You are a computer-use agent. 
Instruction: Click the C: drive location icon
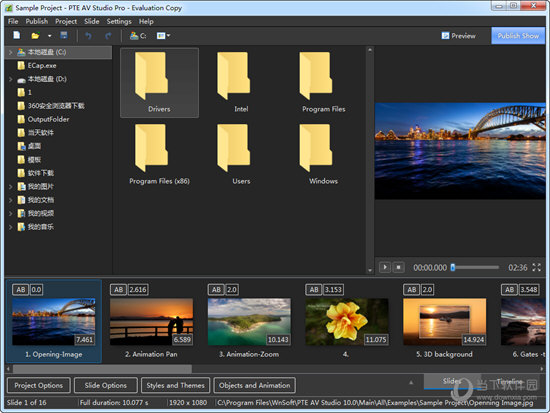pos(138,36)
